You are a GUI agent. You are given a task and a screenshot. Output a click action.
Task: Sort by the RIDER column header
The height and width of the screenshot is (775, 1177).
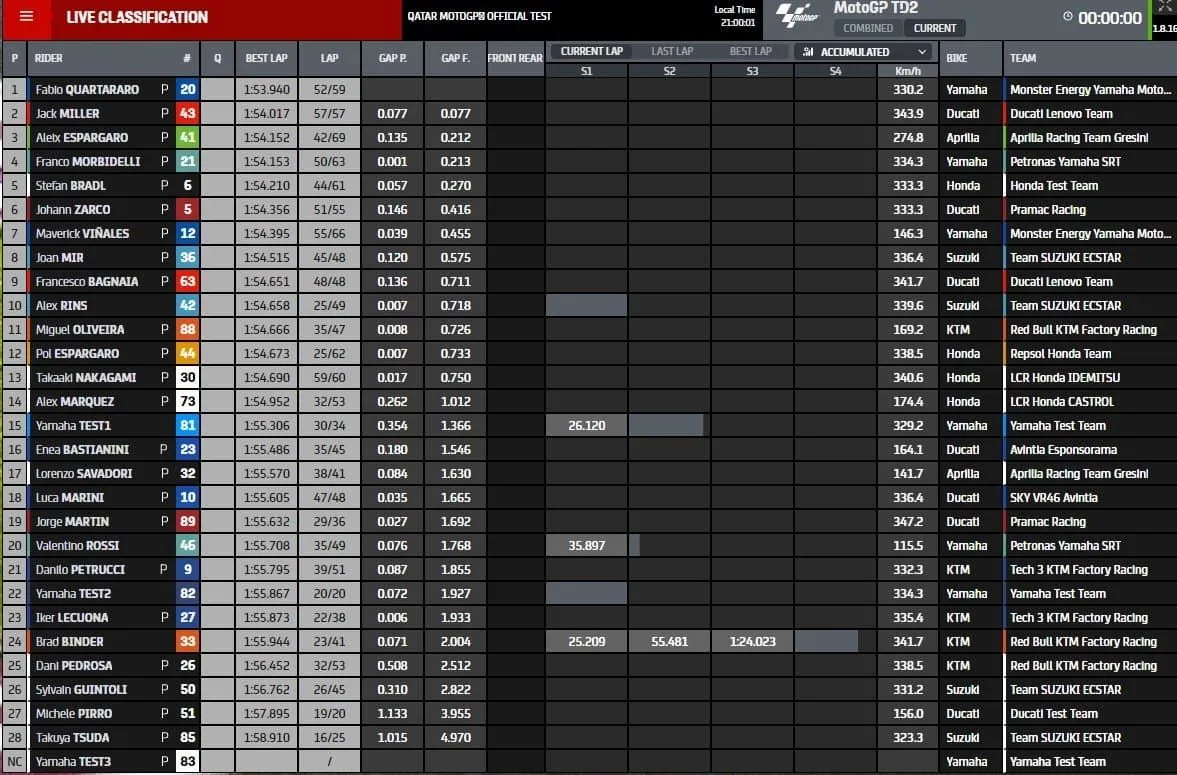pyautogui.click(x=48, y=58)
